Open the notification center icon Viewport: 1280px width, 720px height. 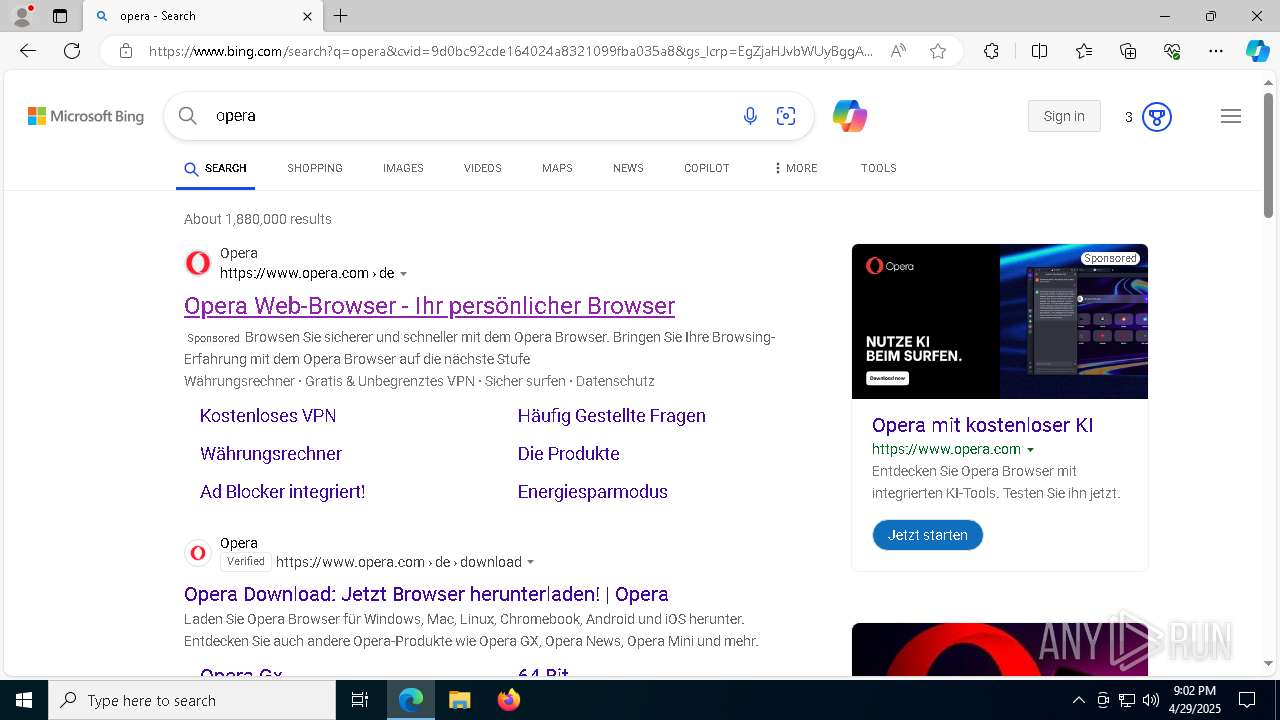pyautogui.click(x=1247, y=700)
